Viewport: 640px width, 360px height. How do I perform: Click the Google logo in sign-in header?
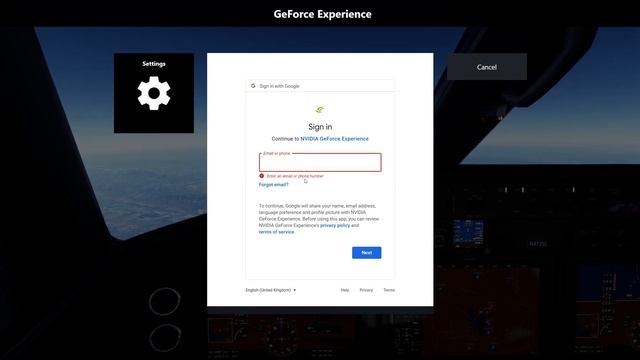[x=253, y=86]
